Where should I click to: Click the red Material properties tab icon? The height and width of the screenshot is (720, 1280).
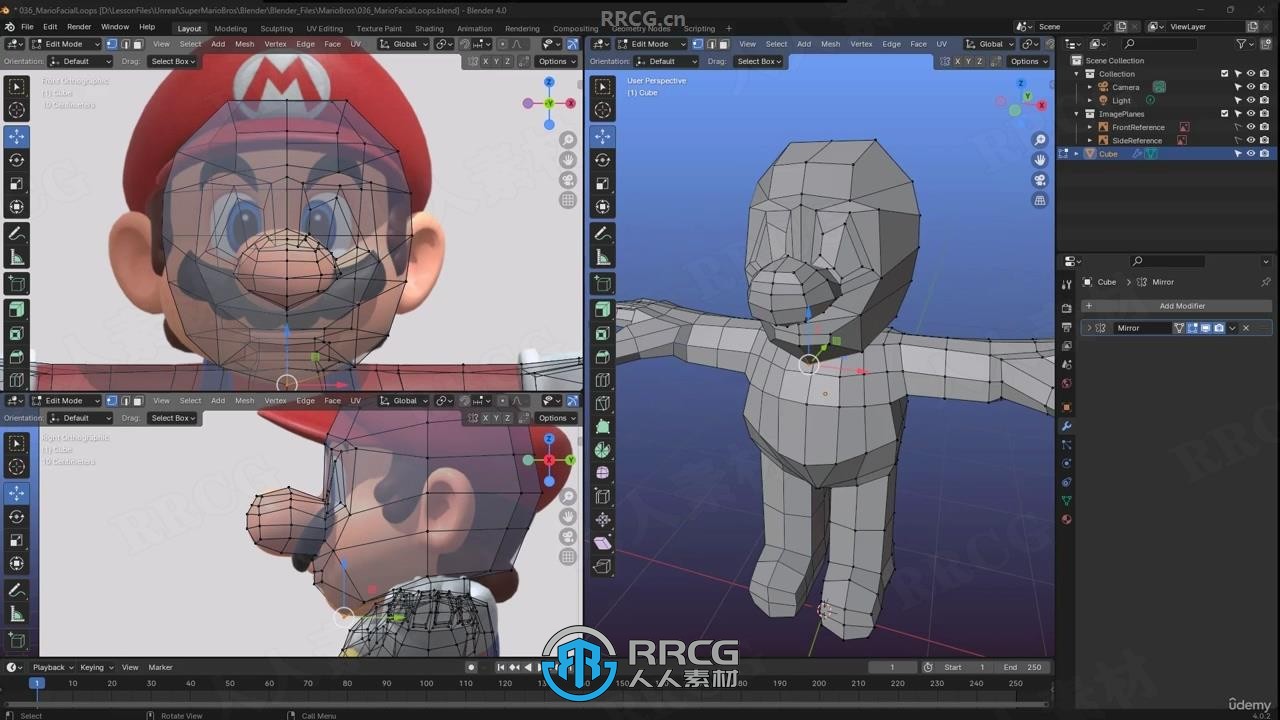[1066, 519]
